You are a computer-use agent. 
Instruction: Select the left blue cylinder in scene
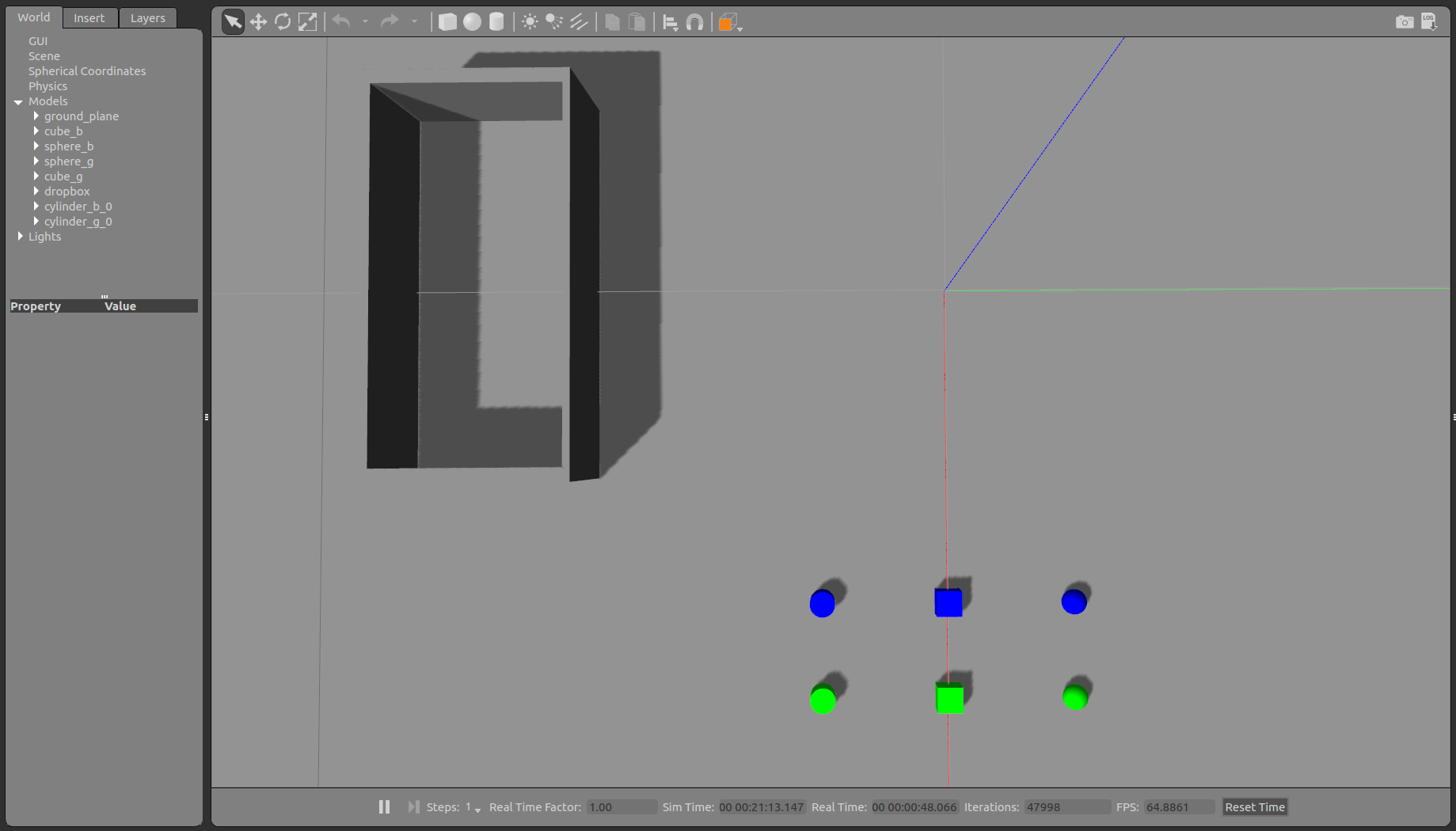[x=823, y=603]
